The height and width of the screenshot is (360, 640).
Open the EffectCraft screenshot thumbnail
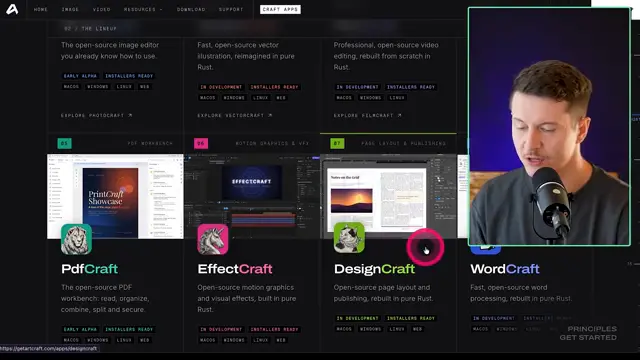tap(252, 196)
